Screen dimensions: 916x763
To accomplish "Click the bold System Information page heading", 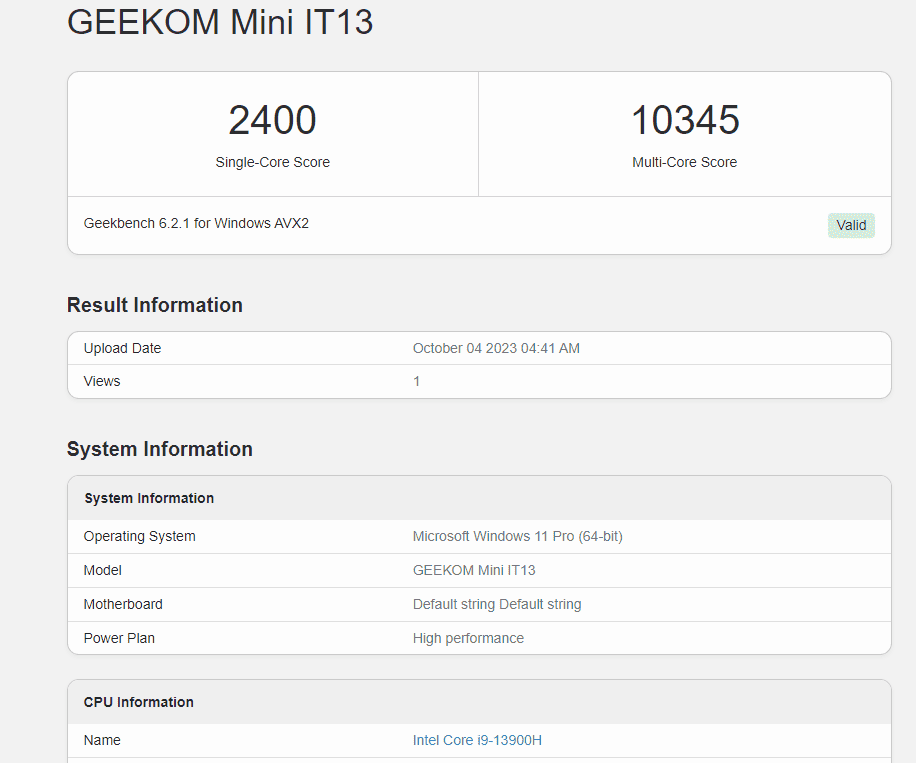I will pos(160,449).
